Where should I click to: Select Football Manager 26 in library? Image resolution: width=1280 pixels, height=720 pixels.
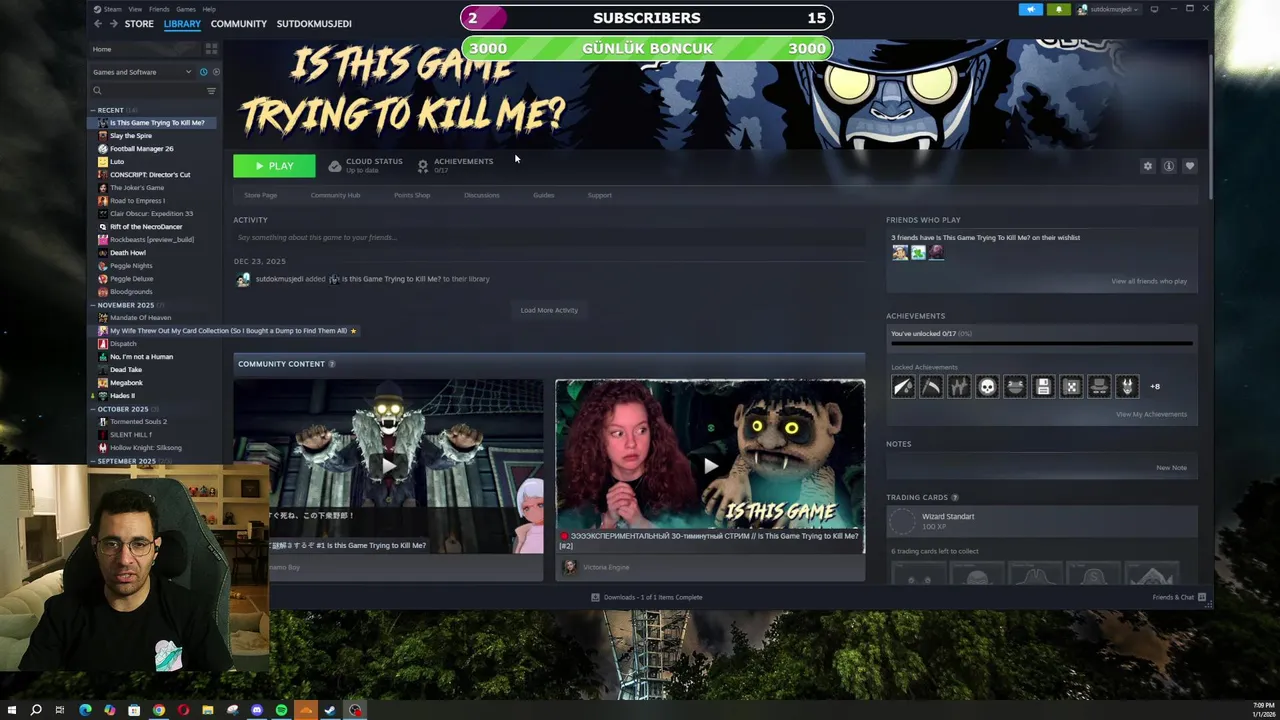[x=141, y=149]
